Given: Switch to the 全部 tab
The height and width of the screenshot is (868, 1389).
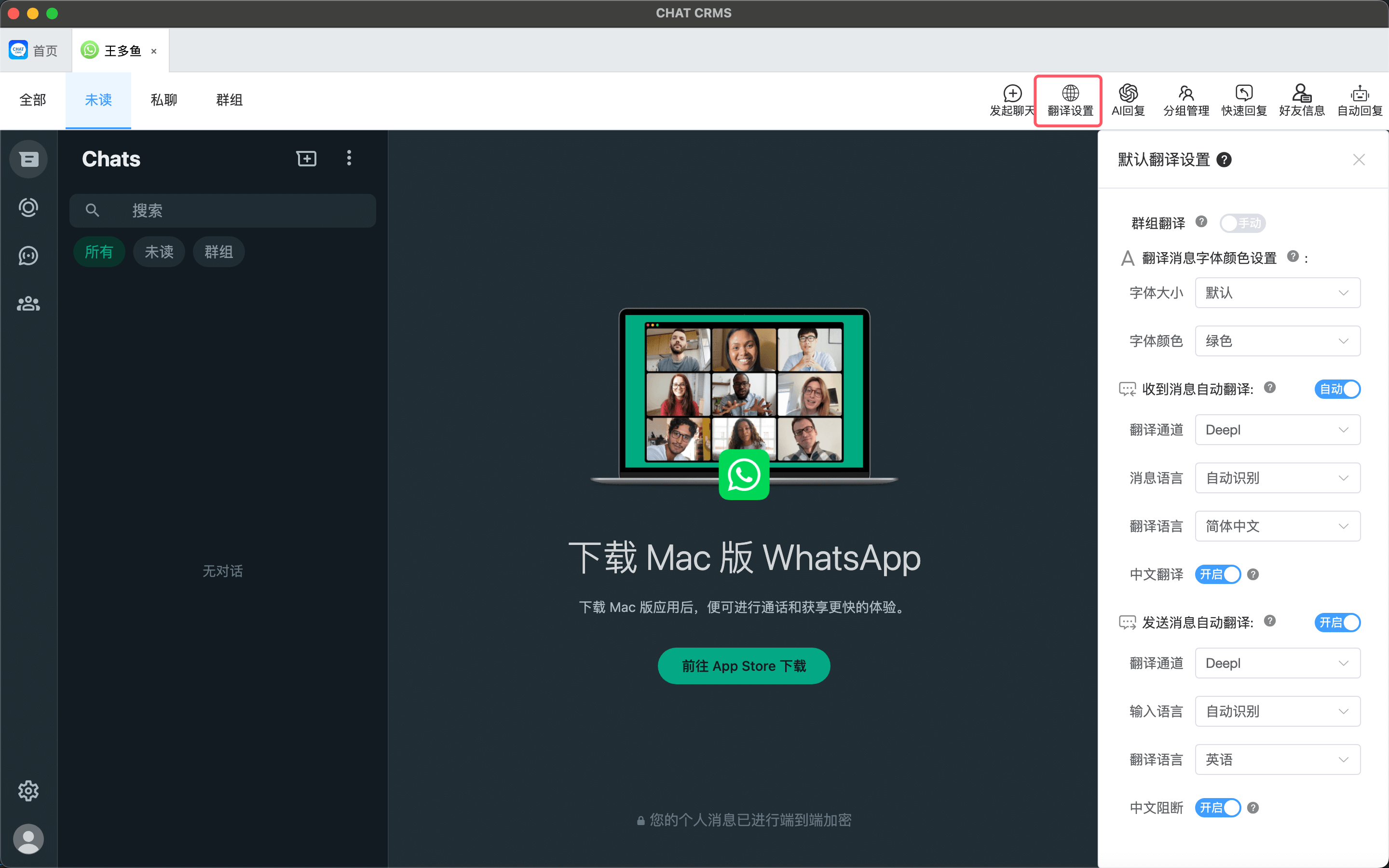Looking at the screenshot, I should pos(33,100).
